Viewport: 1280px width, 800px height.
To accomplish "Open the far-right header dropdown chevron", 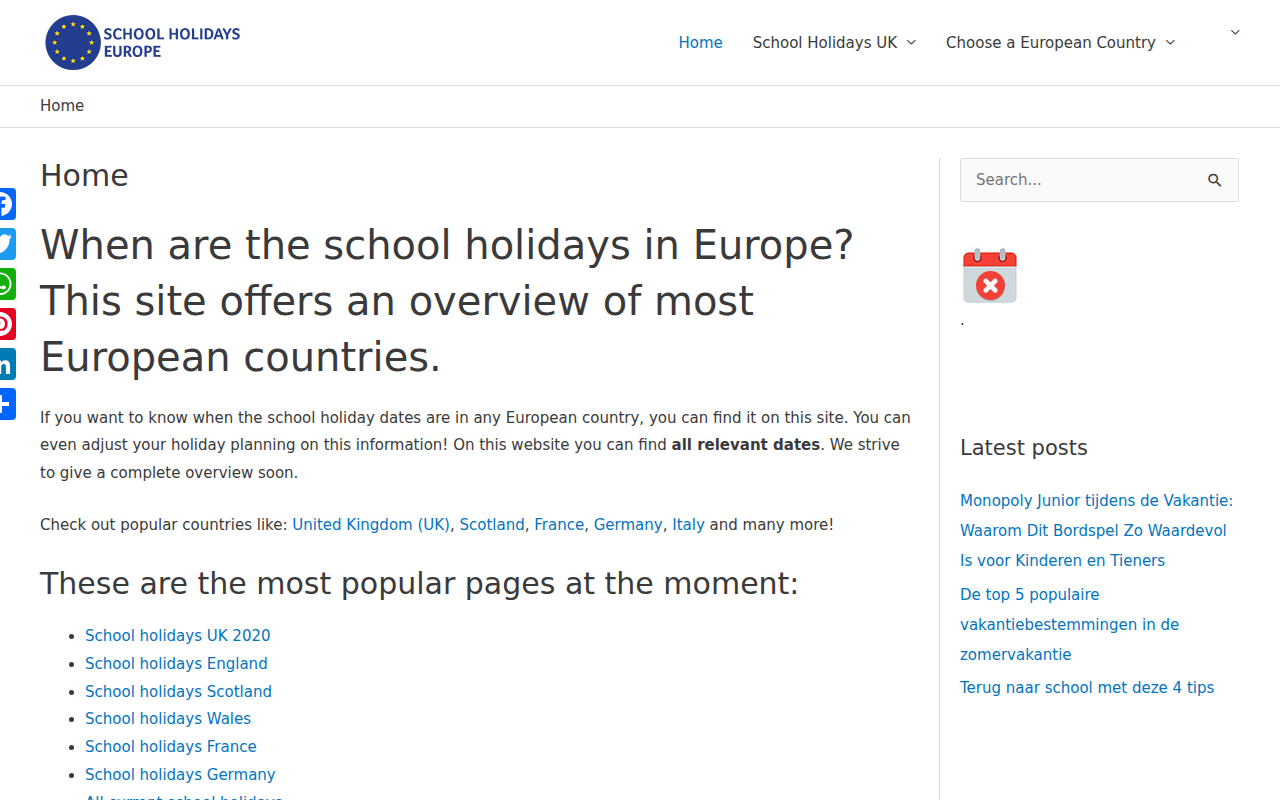I will pos(1235,33).
